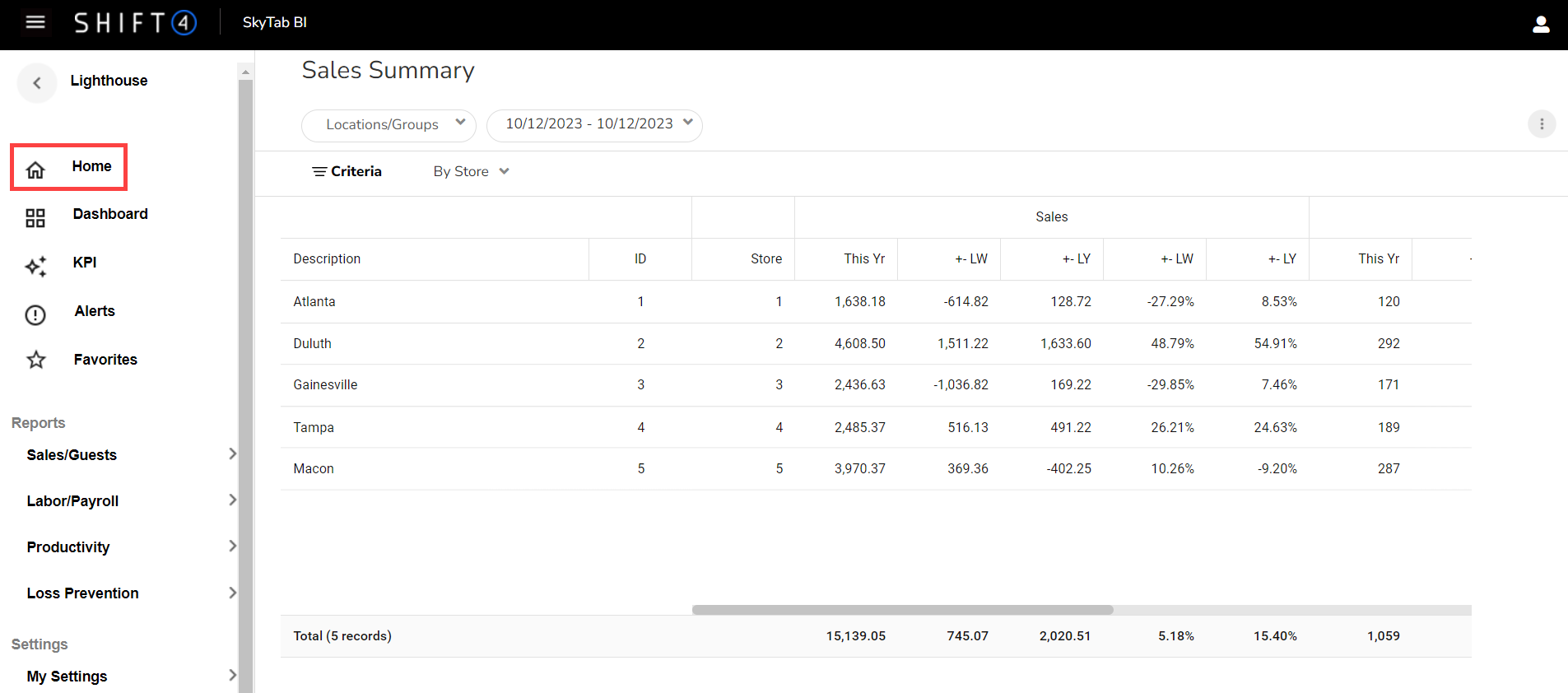Open the three-dot options menu
This screenshot has height=693, width=1568.
(1542, 124)
